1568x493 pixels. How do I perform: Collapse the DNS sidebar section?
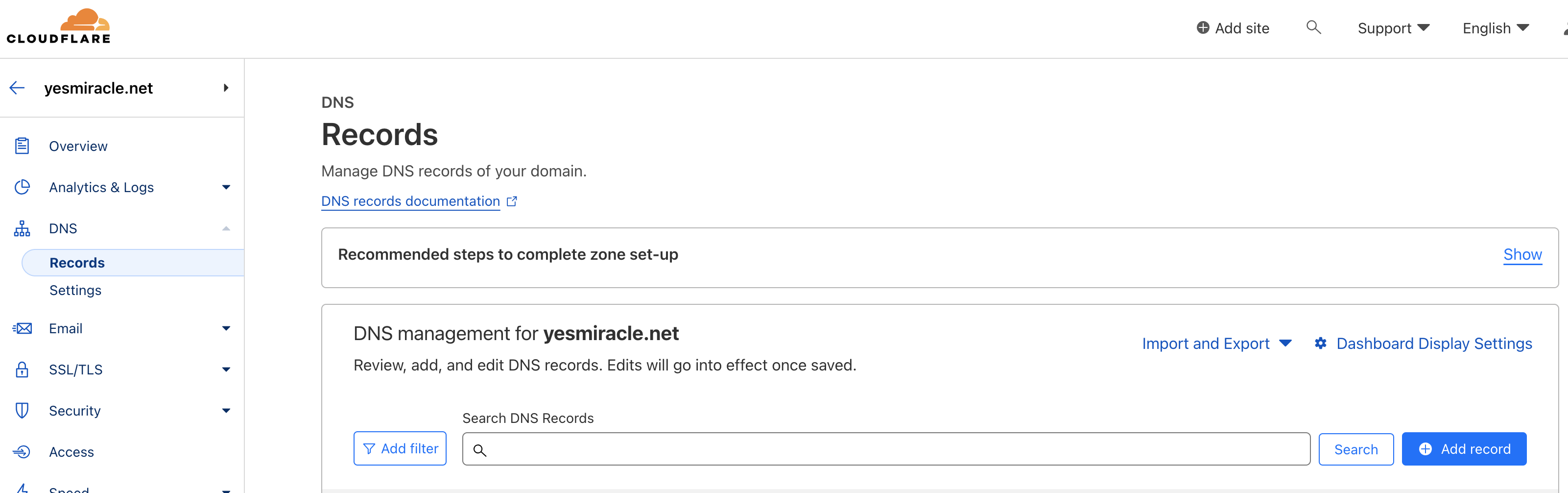pos(226,228)
